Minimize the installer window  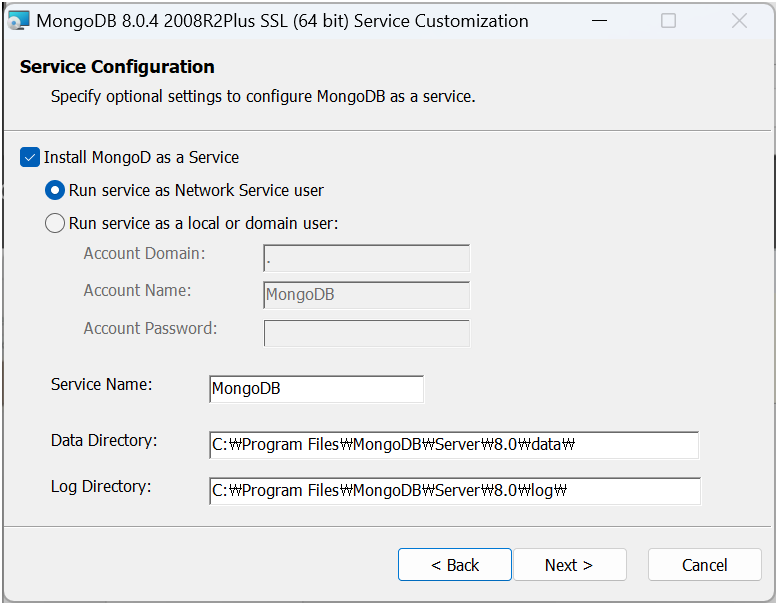(598, 20)
